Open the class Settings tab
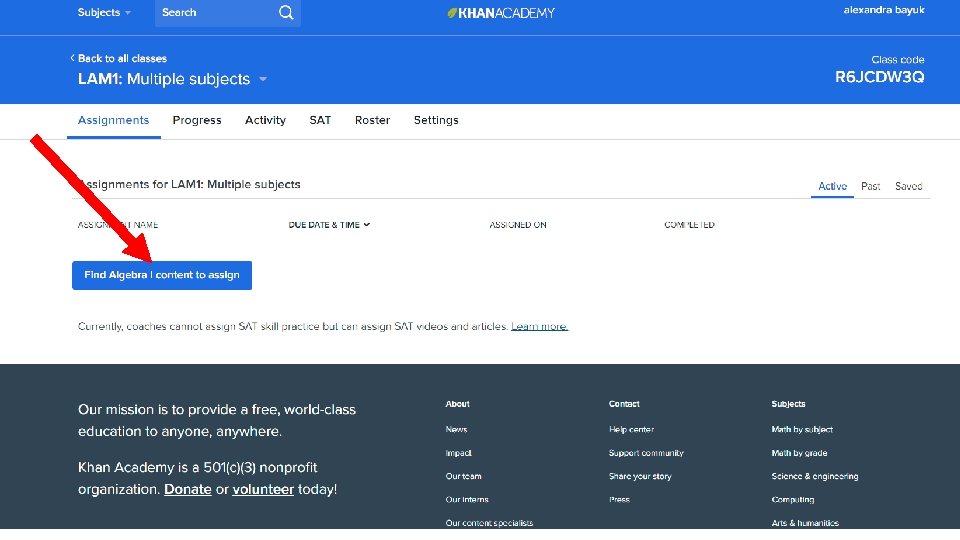Viewport: 960px width, 540px height. pos(436,120)
